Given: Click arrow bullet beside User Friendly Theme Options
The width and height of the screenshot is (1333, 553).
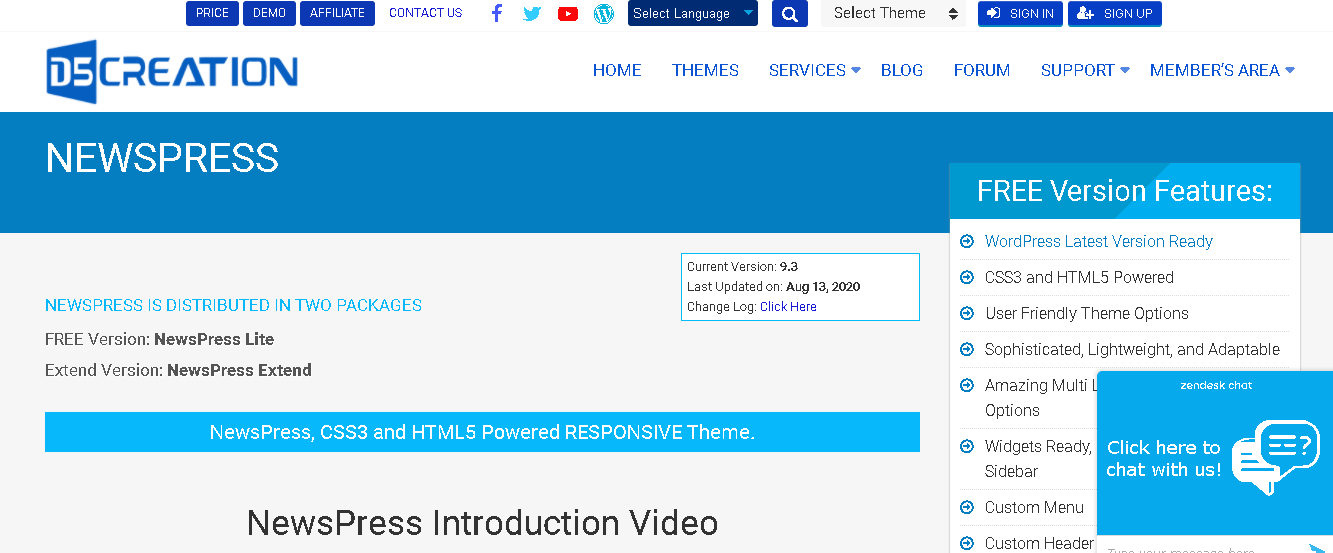Looking at the screenshot, I should click(x=967, y=313).
